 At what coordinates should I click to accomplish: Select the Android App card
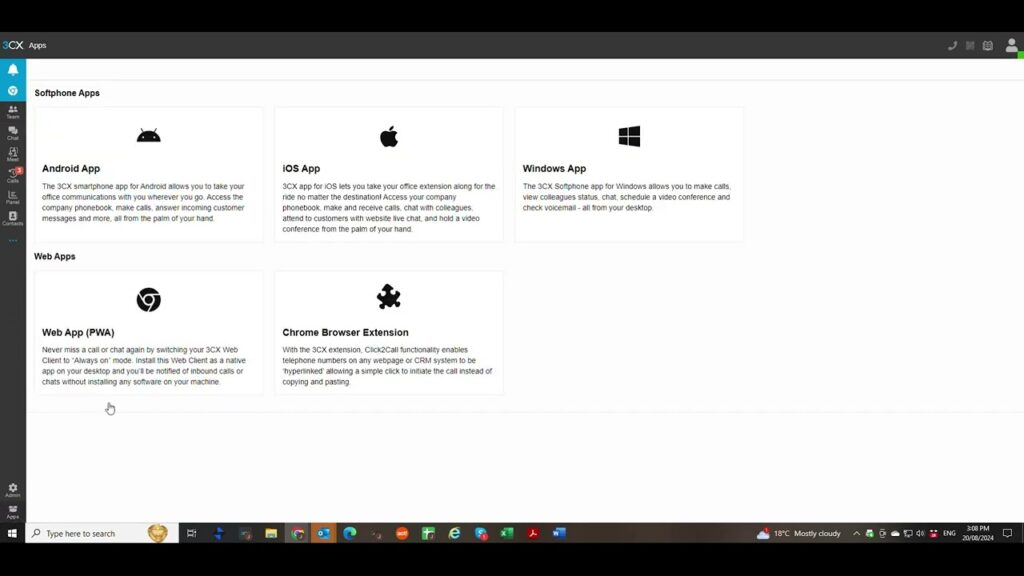[x=149, y=175]
